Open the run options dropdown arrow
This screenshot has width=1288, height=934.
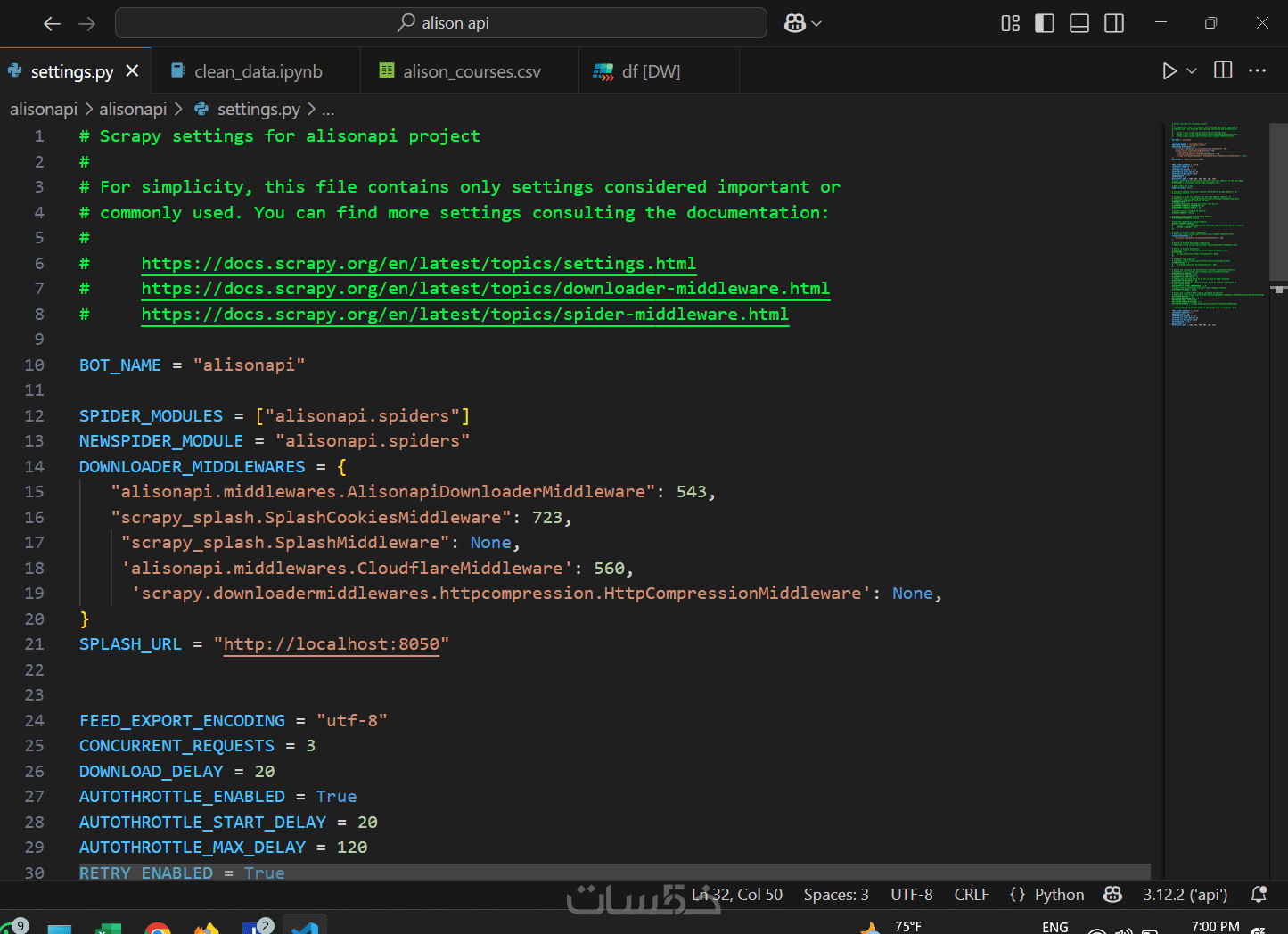click(x=1192, y=71)
